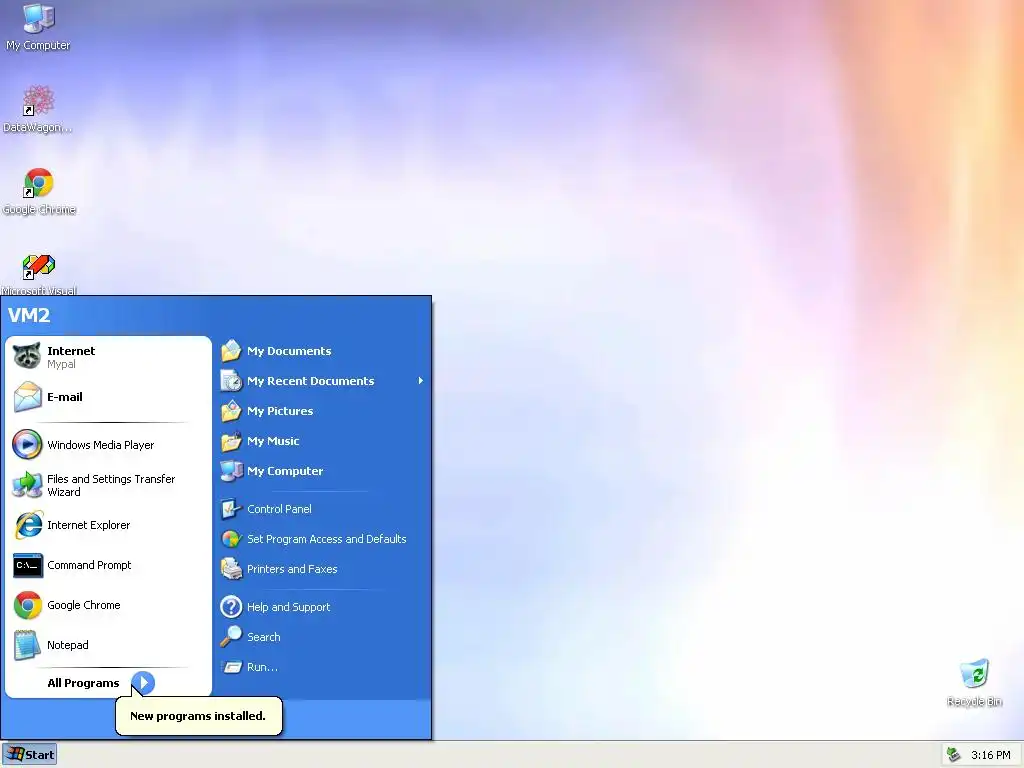Open Search from Start menu
Screen dimensions: 1024x768
click(323, 637)
